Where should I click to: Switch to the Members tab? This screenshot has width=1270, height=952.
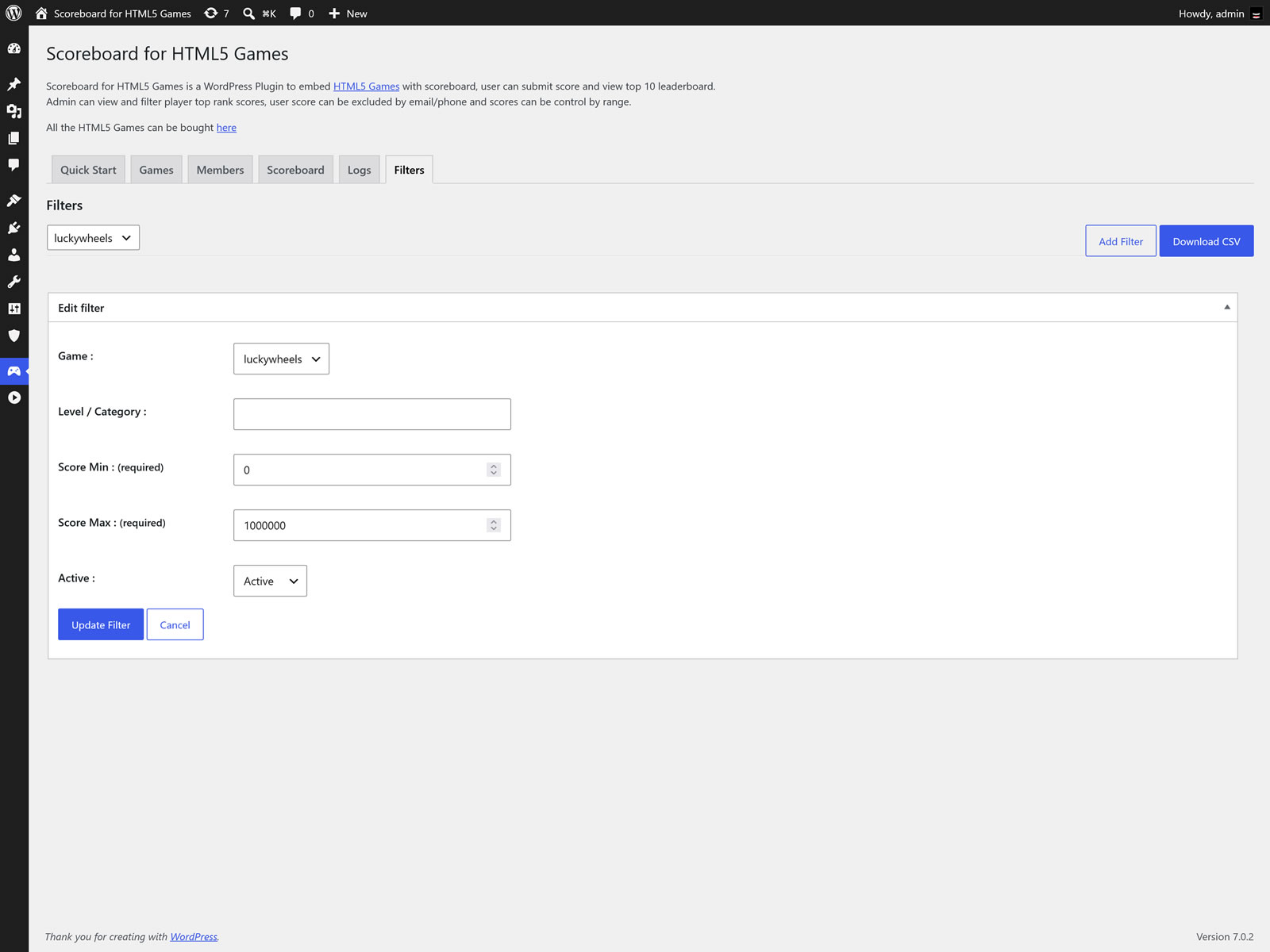(220, 170)
